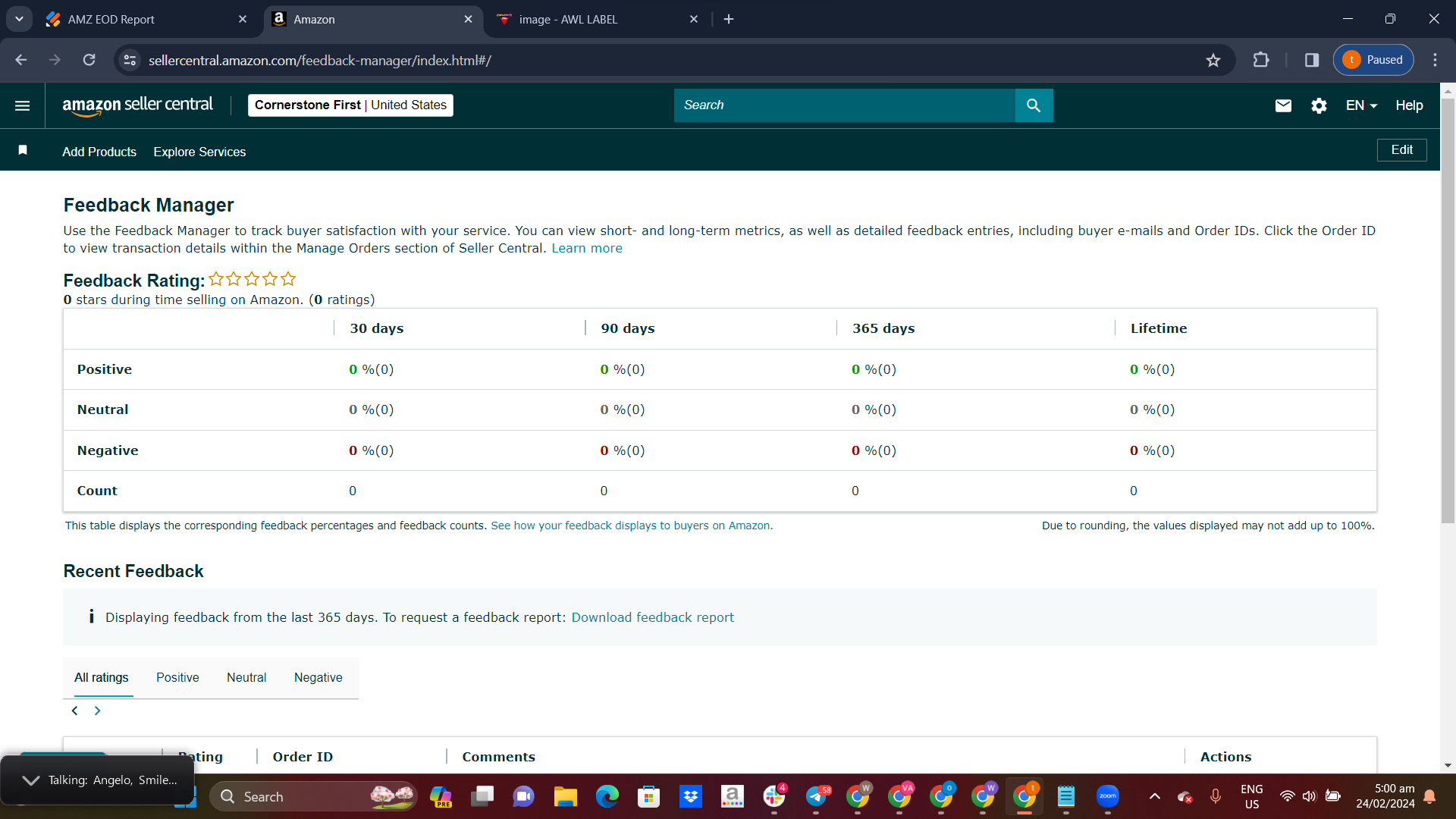View site information icon in address bar
Viewport: 1456px width, 819px height.
(130, 60)
